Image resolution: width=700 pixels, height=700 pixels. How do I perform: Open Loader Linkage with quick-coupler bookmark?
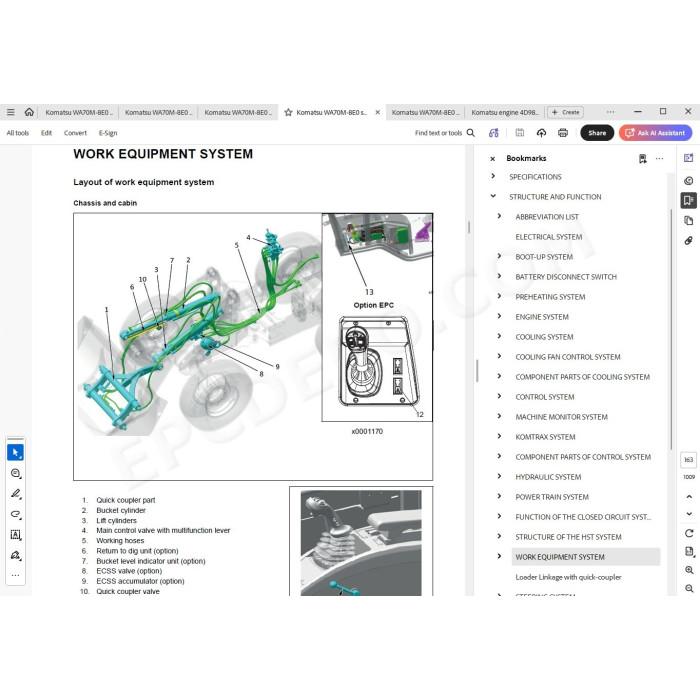tap(568, 577)
